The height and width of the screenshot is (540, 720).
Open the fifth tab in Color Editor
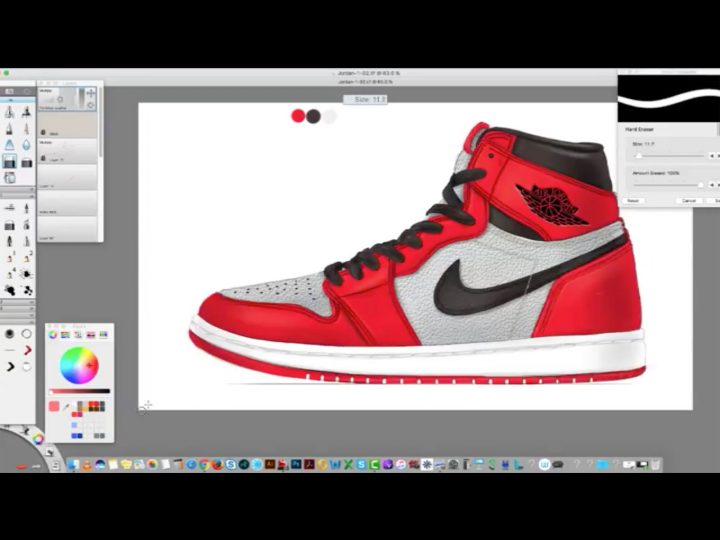103,335
